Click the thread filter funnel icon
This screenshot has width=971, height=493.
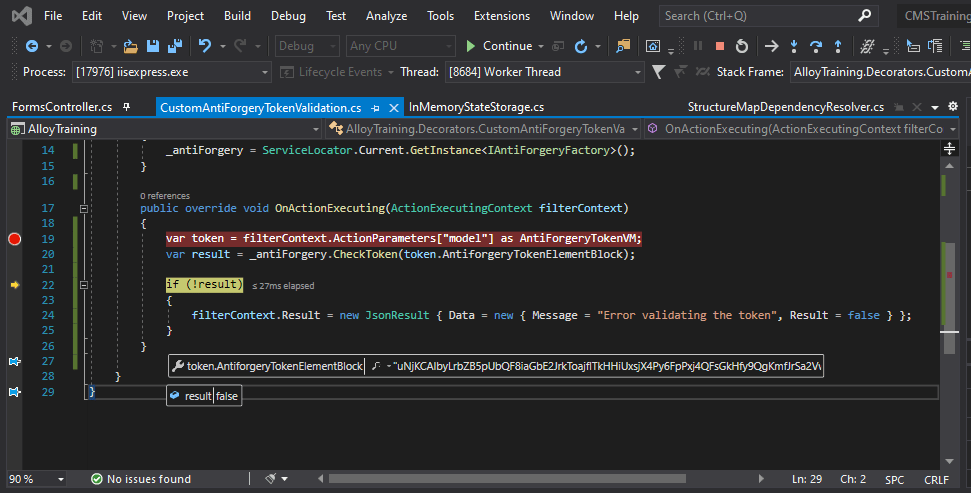tap(659, 72)
